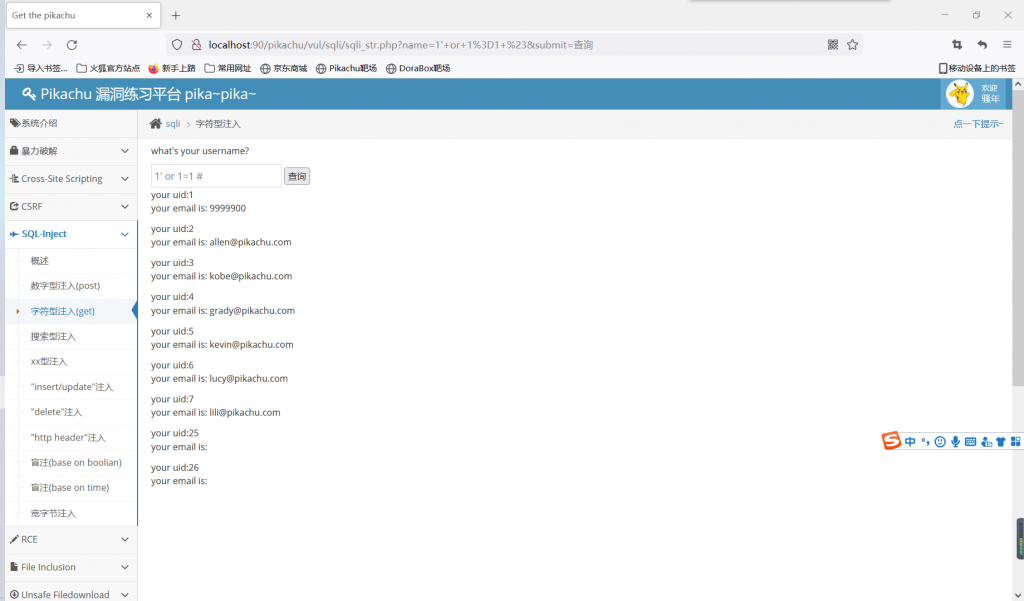Expand the 暴力破解 sidebar section

coord(68,151)
